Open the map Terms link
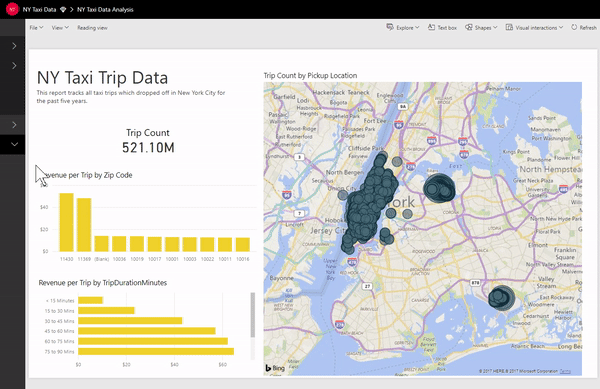This screenshot has height=389, width=600. point(565,371)
